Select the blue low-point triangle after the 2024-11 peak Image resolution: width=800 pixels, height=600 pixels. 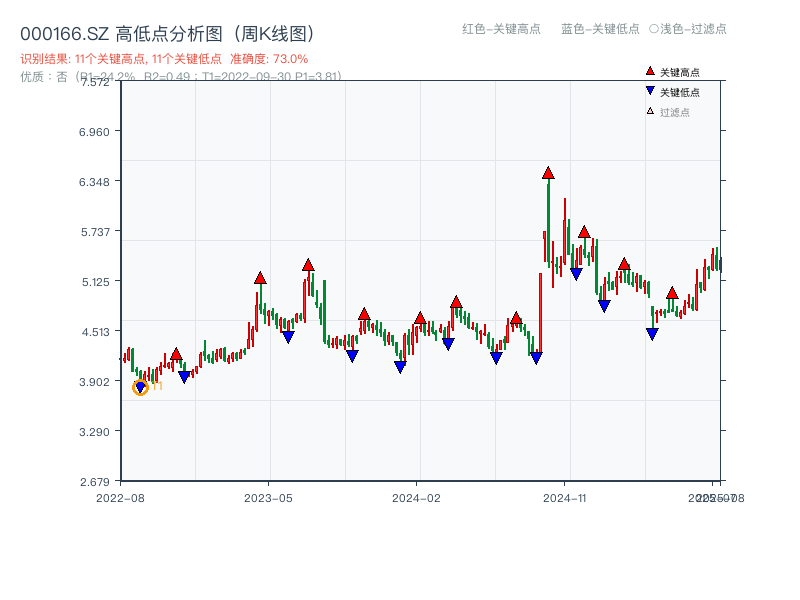(575, 271)
